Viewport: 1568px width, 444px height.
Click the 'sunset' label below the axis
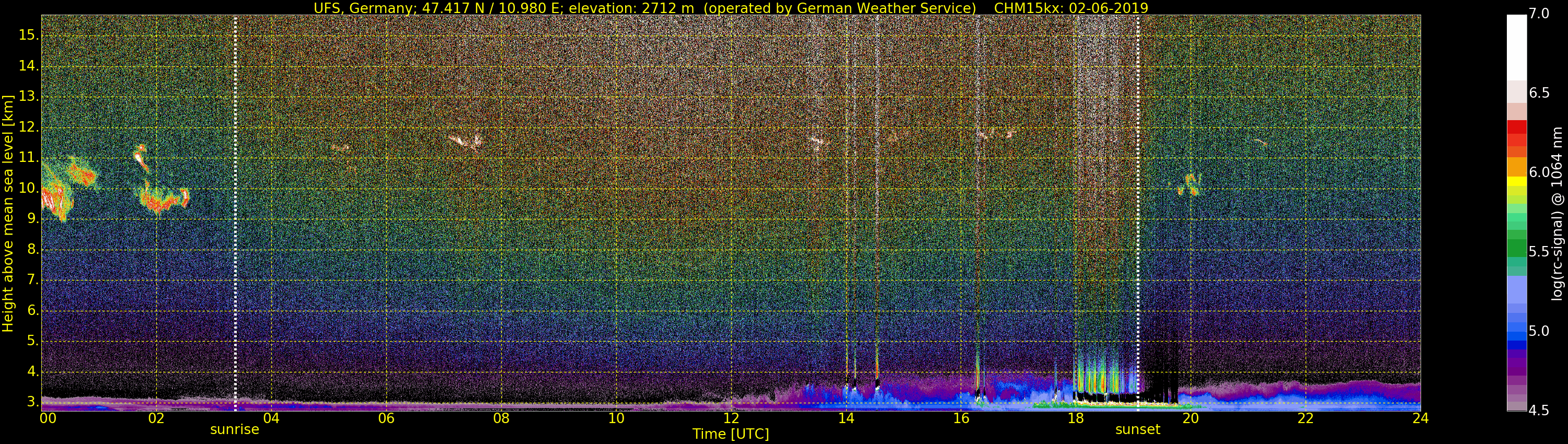point(1138,429)
